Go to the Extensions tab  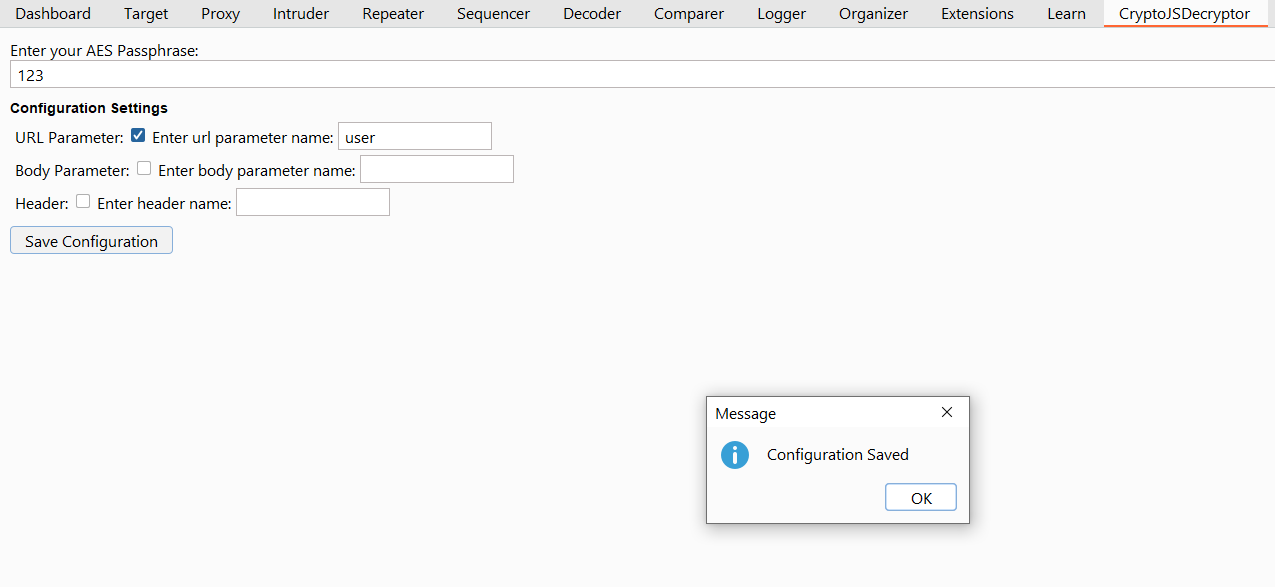click(977, 14)
